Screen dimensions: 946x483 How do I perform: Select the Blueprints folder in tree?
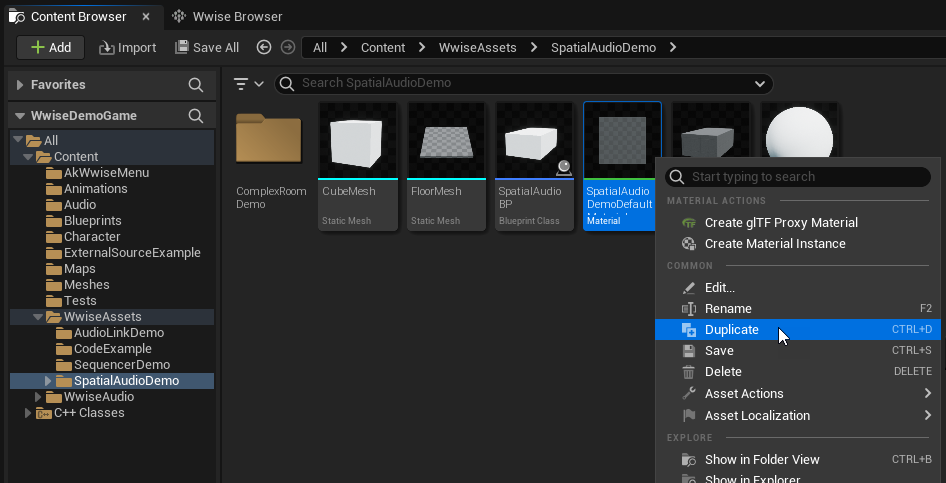pyautogui.click(x=92, y=221)
